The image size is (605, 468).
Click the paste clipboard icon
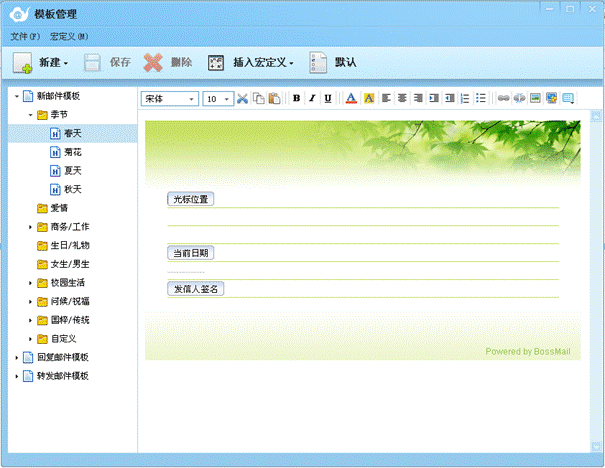coord(274,98)
